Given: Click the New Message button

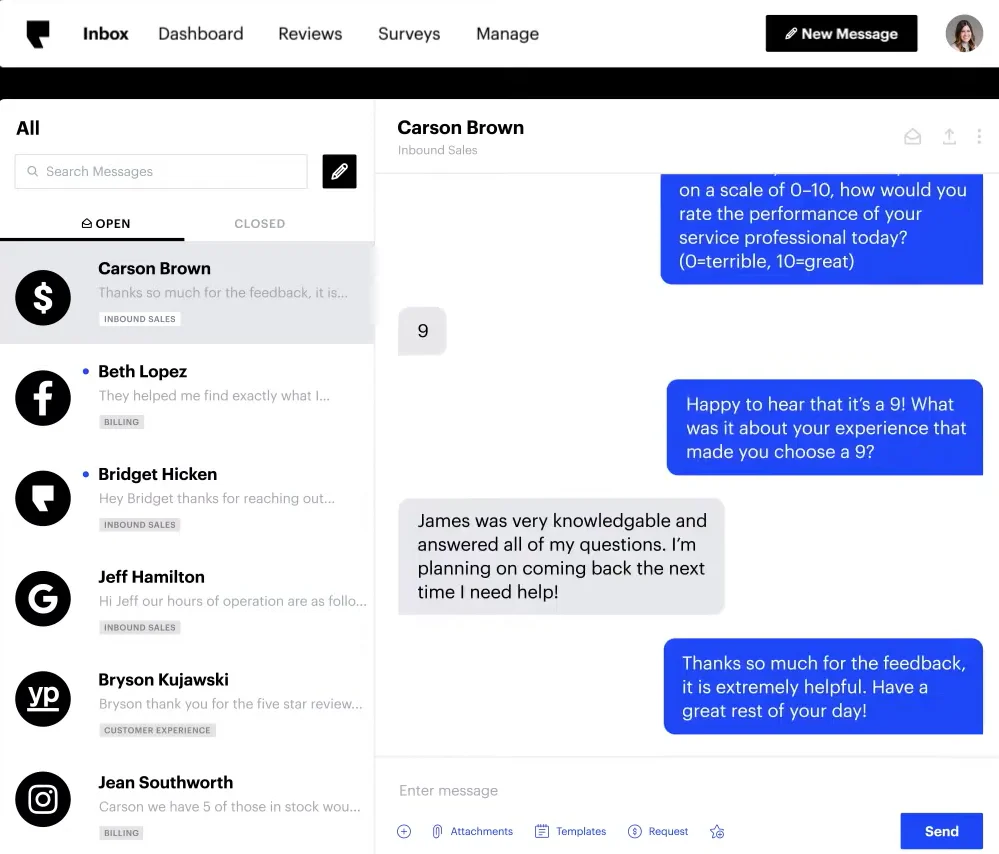Looking at the screenshot, I should point(841,33).
